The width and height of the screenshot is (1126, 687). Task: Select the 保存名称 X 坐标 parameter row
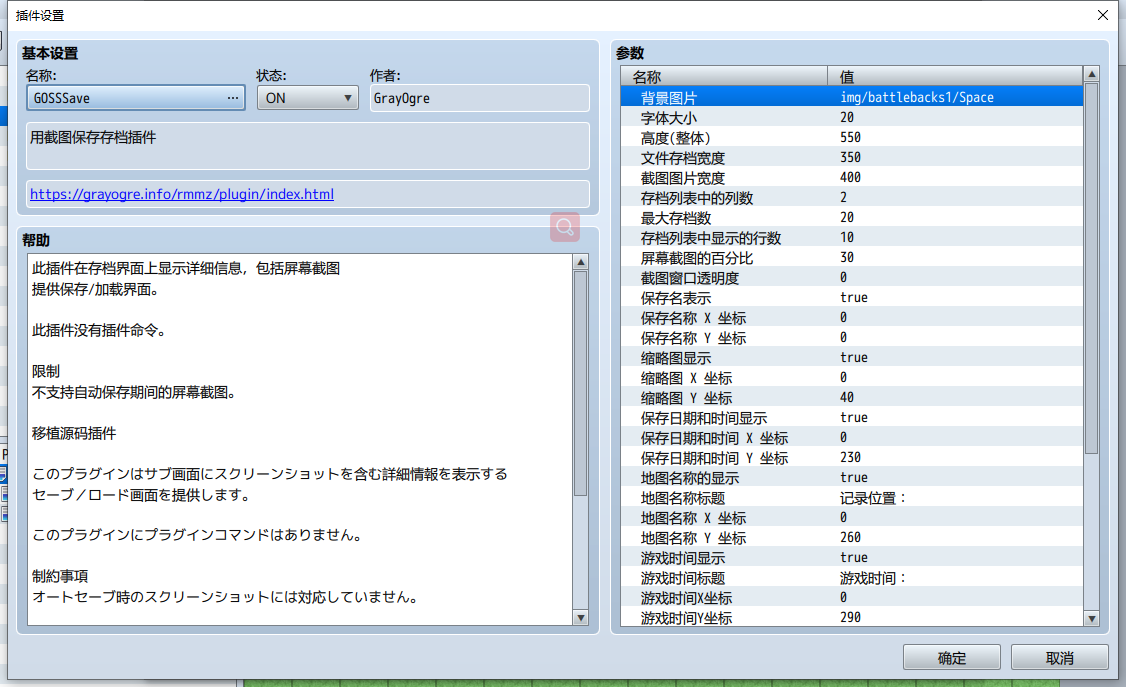(852, 317)
